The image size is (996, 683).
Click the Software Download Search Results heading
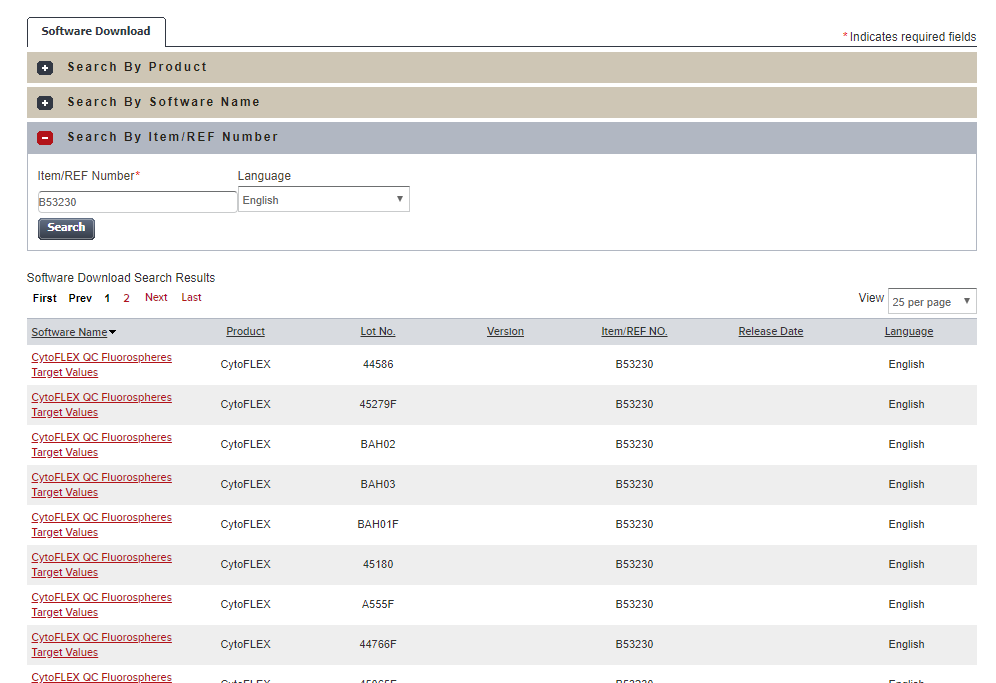(121, 278)
